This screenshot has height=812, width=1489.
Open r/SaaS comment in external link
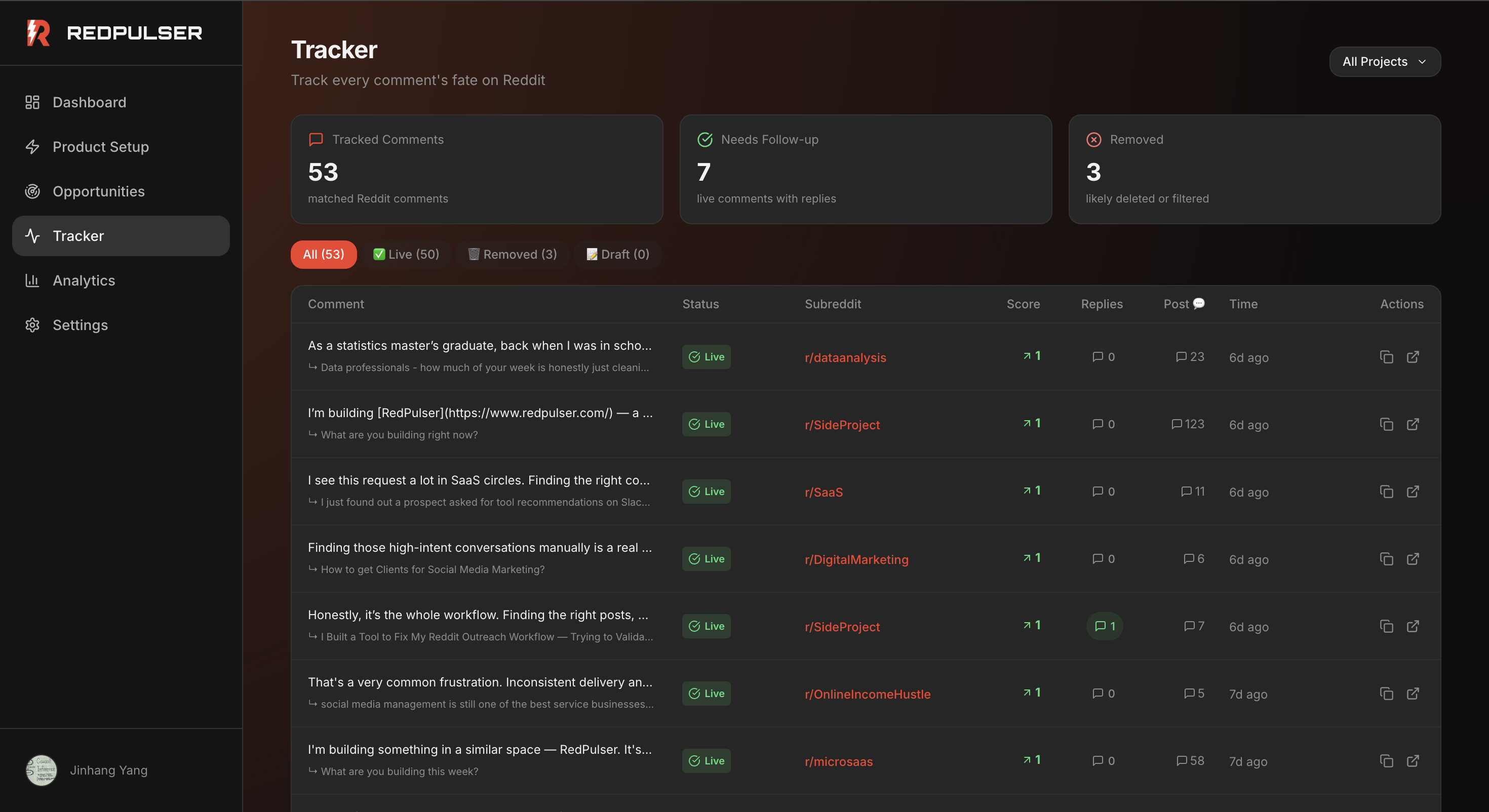pos(1413,491)
